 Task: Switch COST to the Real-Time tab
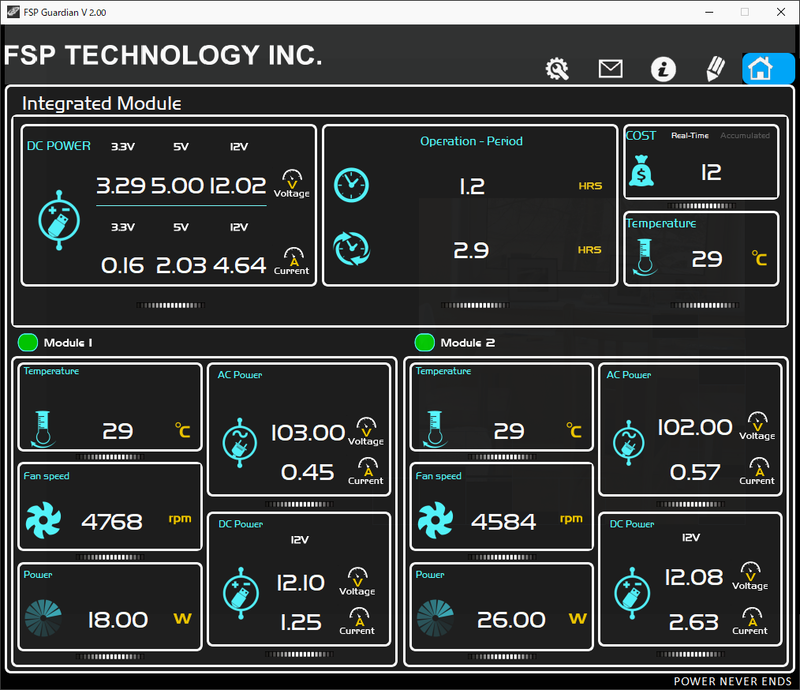coord(690,135)
